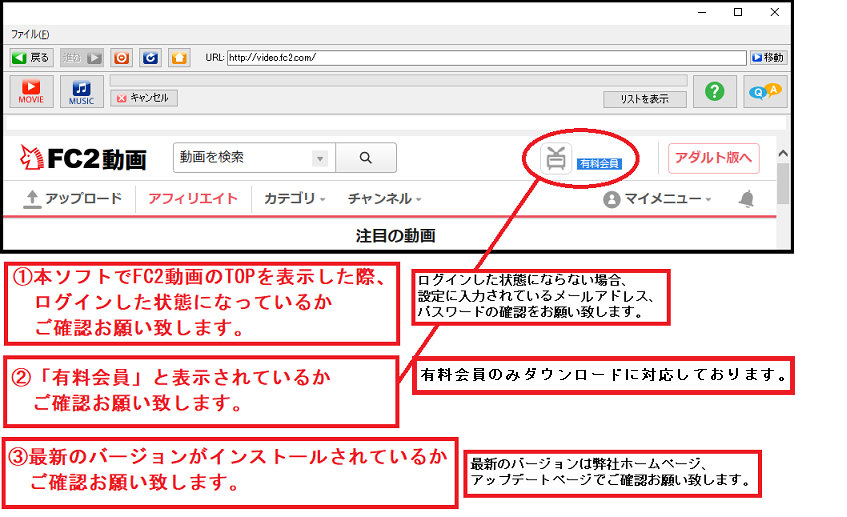Click the orange home icon
The width and height of the screenshot is (847, 517).
point(179,57)
